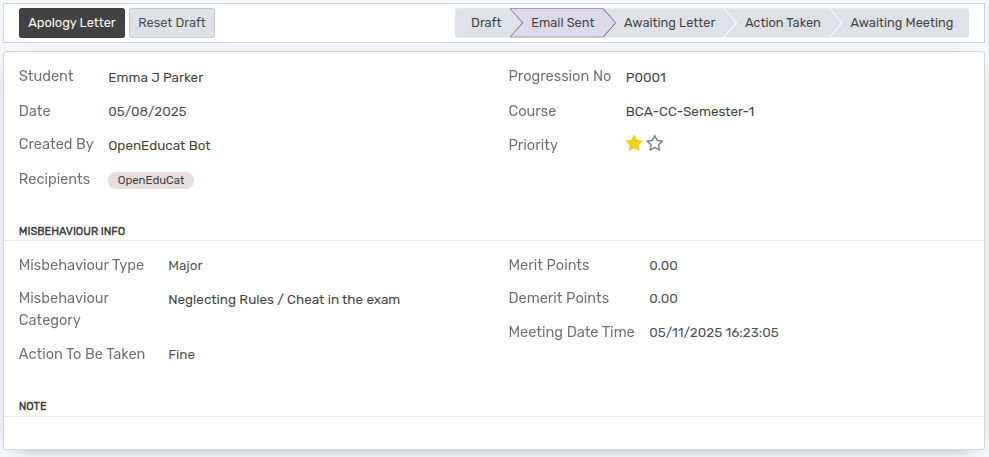
Task: Click the Apology Letter button
Action: [72, 23]
